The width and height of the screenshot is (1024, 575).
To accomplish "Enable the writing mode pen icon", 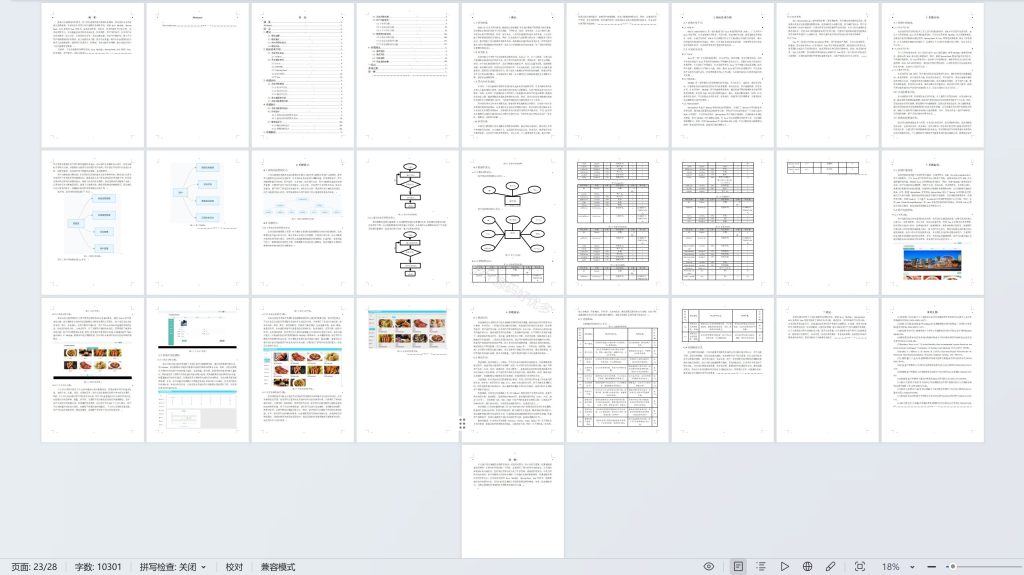I will coord(830,567).
